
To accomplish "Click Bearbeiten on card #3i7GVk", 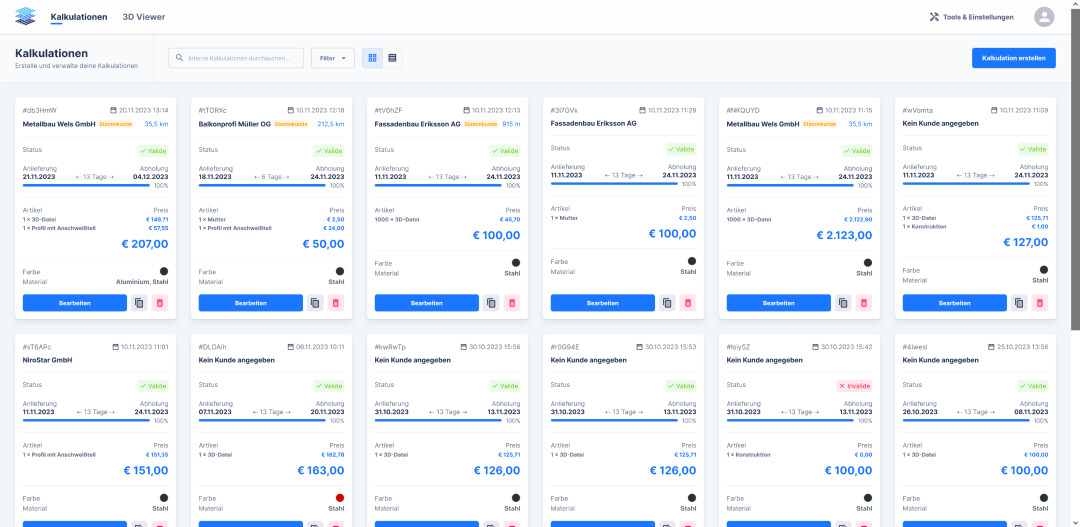I will pos(603,303).
